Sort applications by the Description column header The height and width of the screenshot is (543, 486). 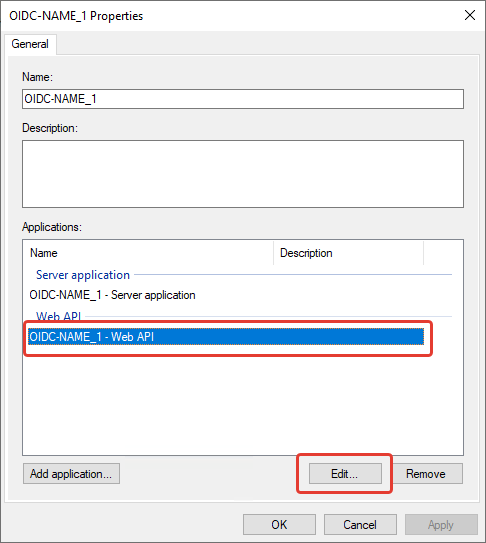[x=348, y=253]
